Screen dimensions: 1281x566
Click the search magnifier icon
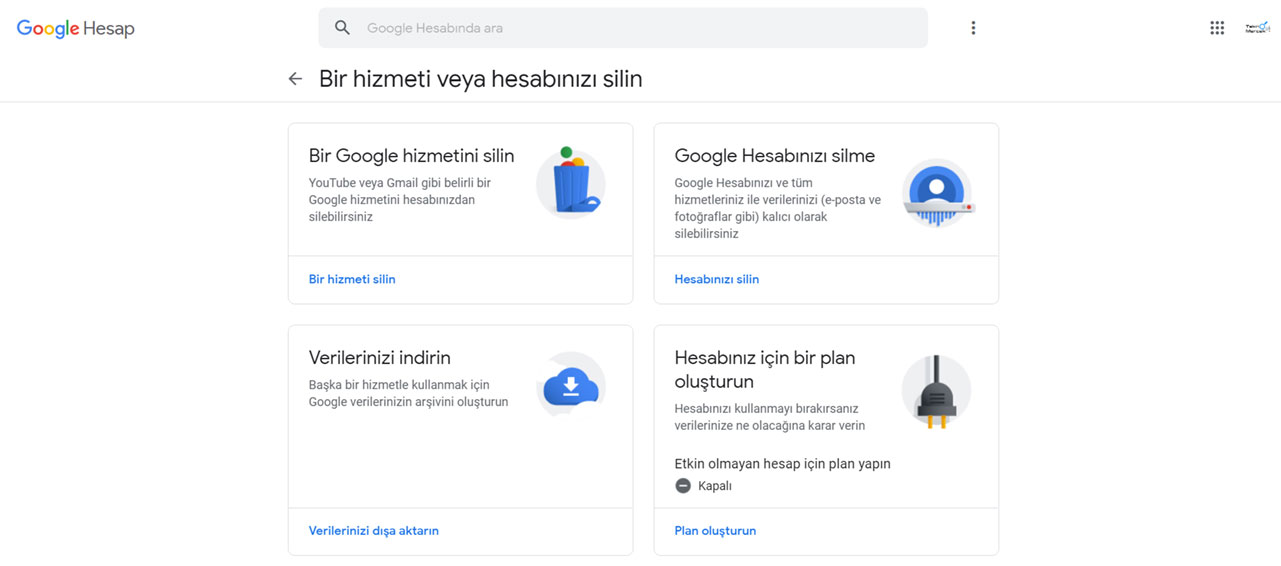click(x=342, y=28)
